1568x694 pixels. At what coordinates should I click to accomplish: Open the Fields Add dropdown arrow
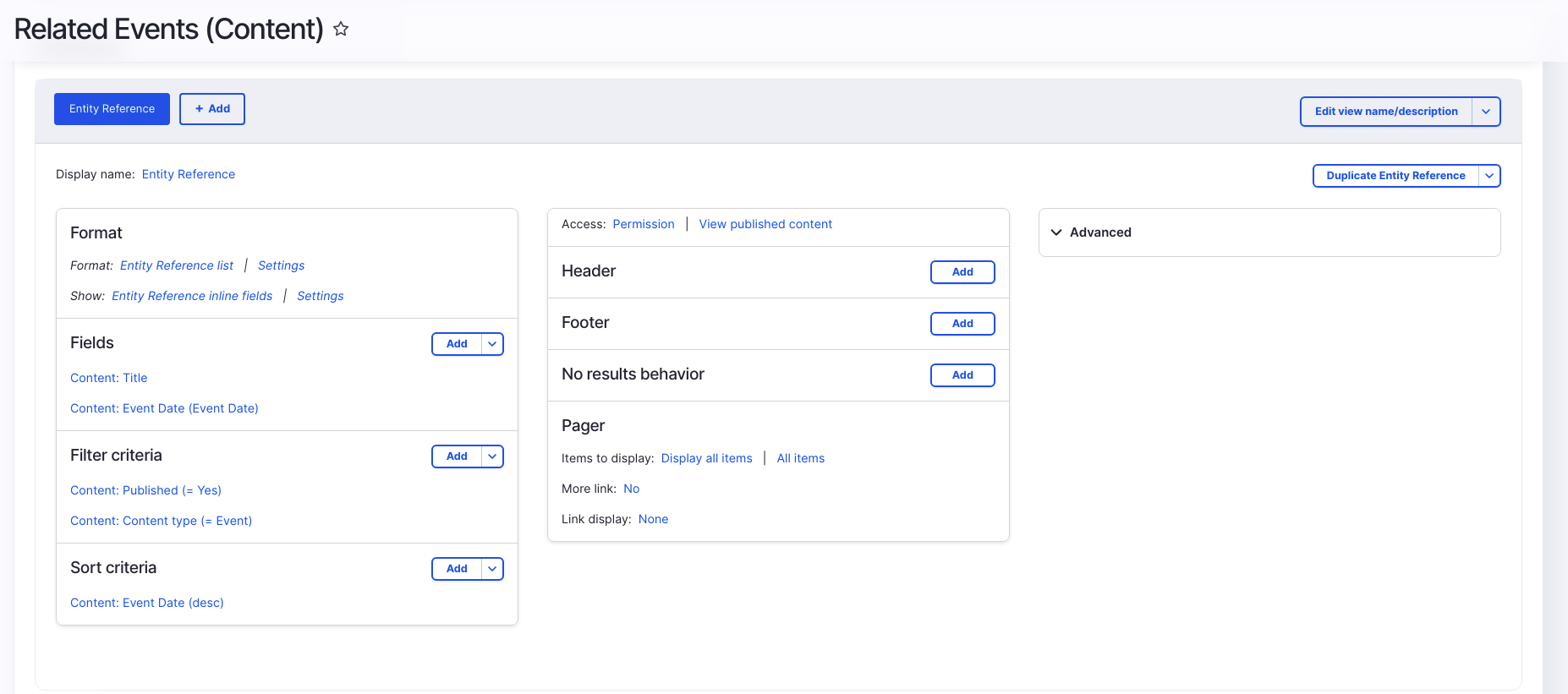(x=492, y=344)
